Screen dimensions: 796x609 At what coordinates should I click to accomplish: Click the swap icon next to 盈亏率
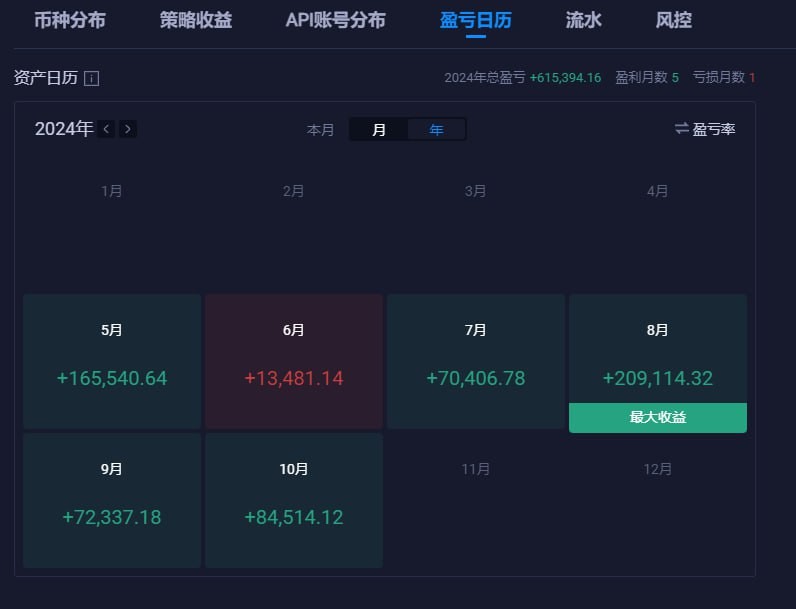pos(682,128)
